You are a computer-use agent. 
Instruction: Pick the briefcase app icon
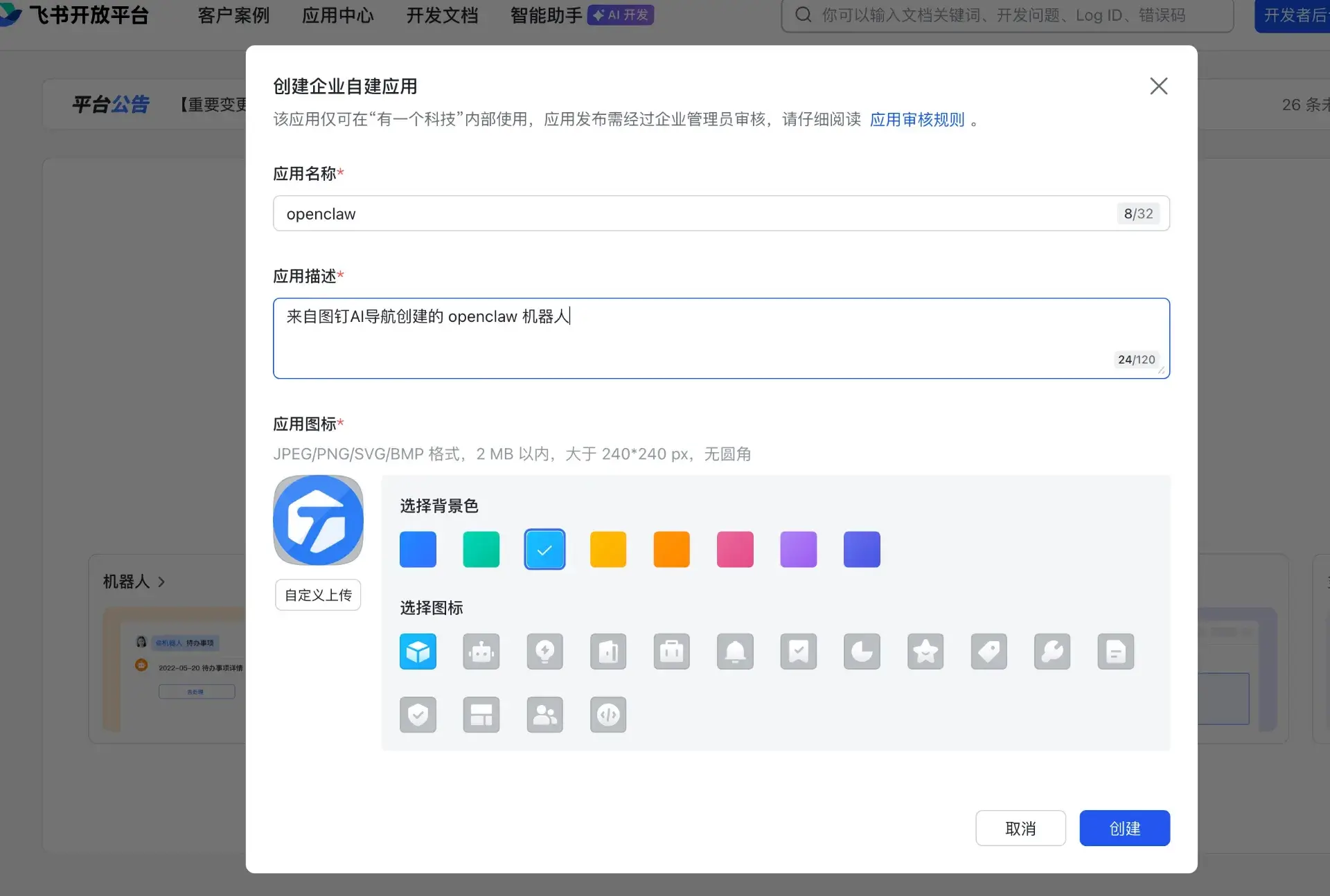(x=671, y=652)
